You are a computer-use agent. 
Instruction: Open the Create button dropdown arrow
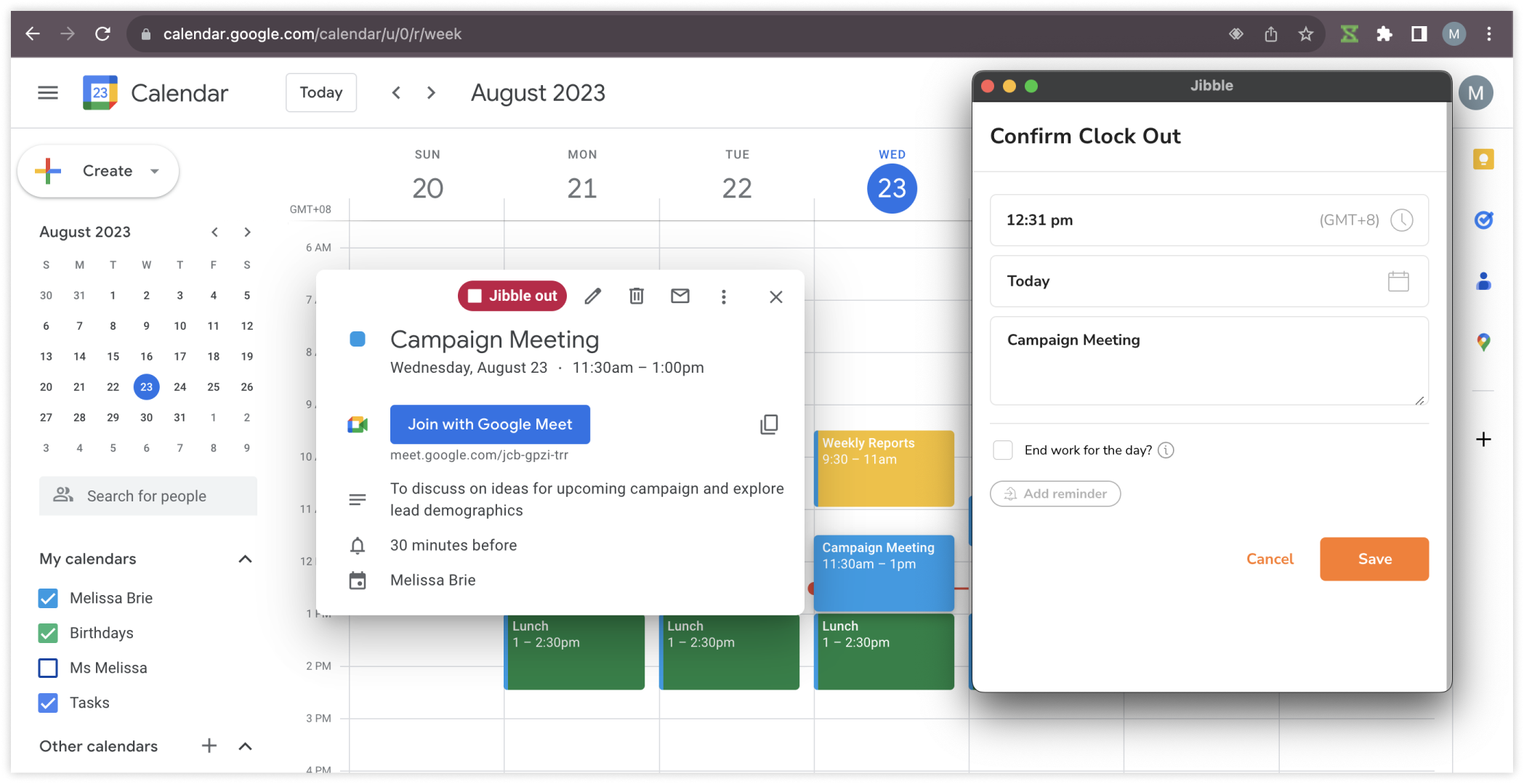[155, 171]
